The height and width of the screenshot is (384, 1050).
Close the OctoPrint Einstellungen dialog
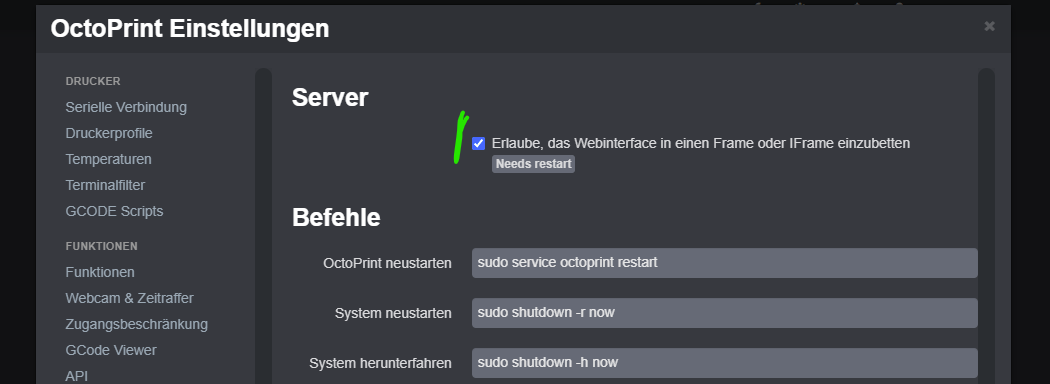coord(989,26)
